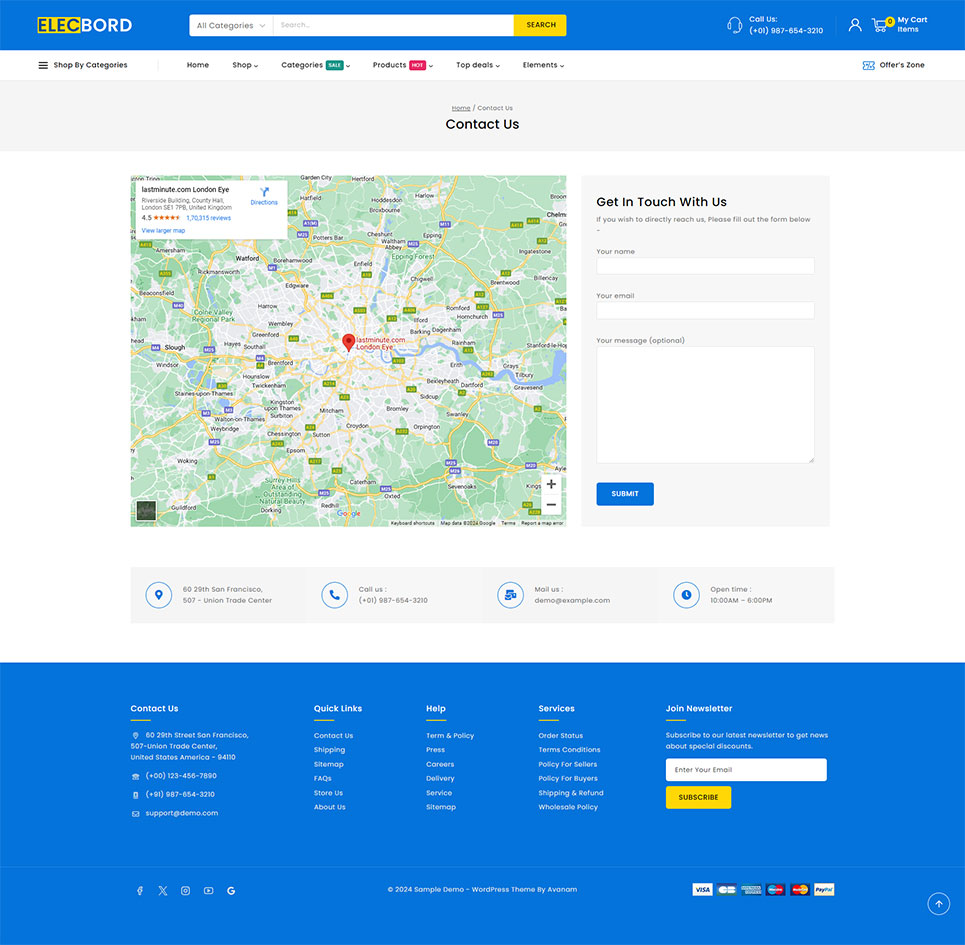Screen dimensions: 965x945
Task: Zoom out on the map
Action: pos(551,505)
